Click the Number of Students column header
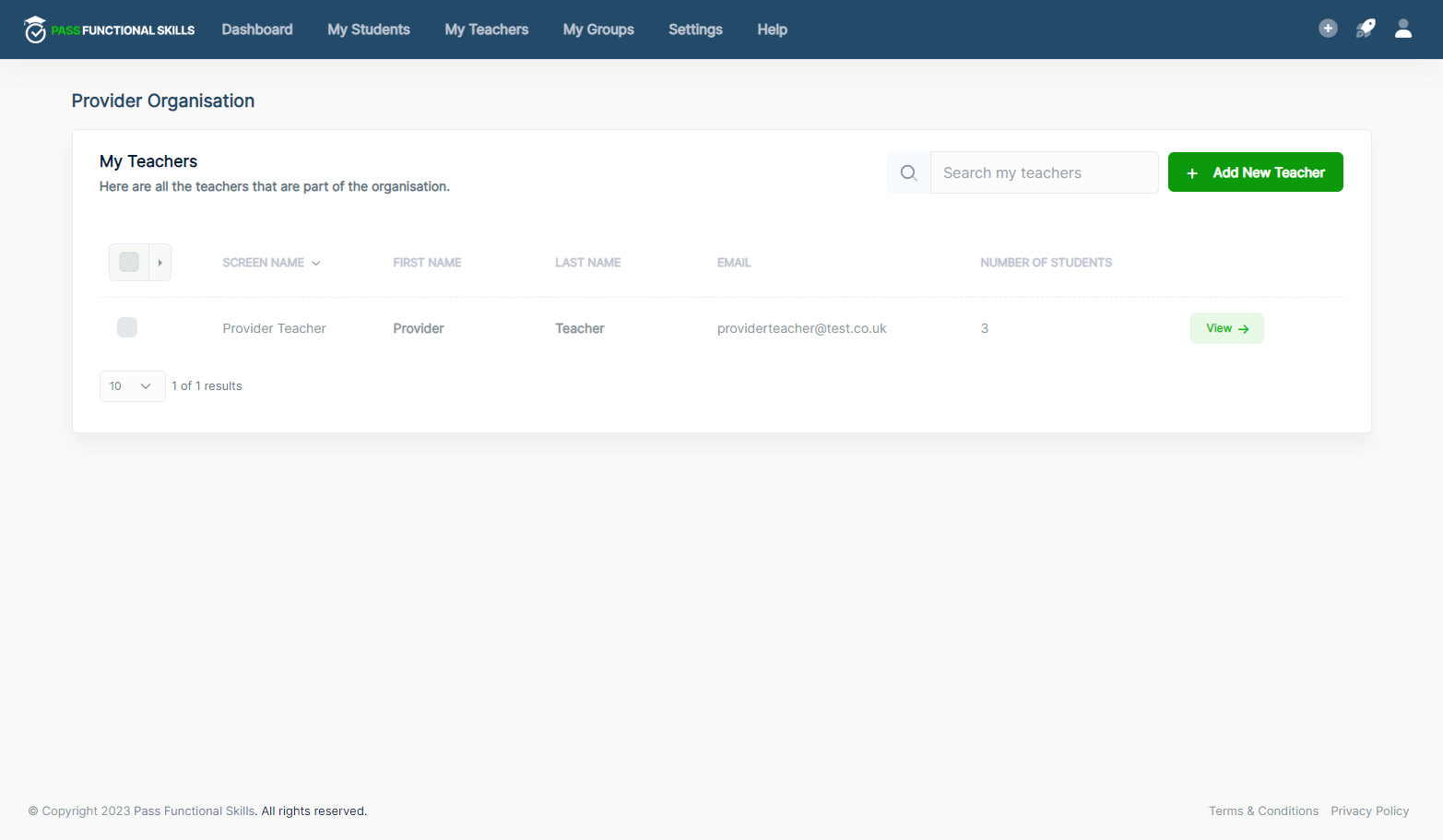Screen dimensions: 1443x840 click(1046, 263)
